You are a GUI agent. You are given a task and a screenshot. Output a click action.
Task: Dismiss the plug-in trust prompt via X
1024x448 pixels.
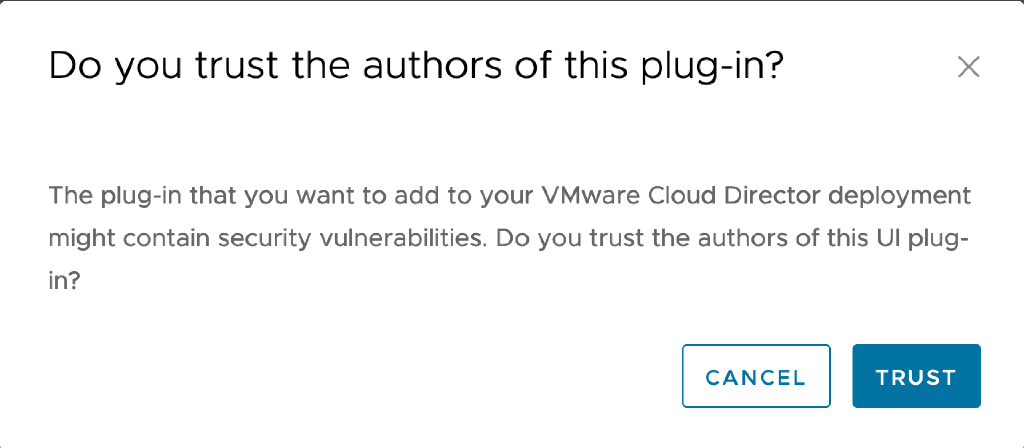968,67
